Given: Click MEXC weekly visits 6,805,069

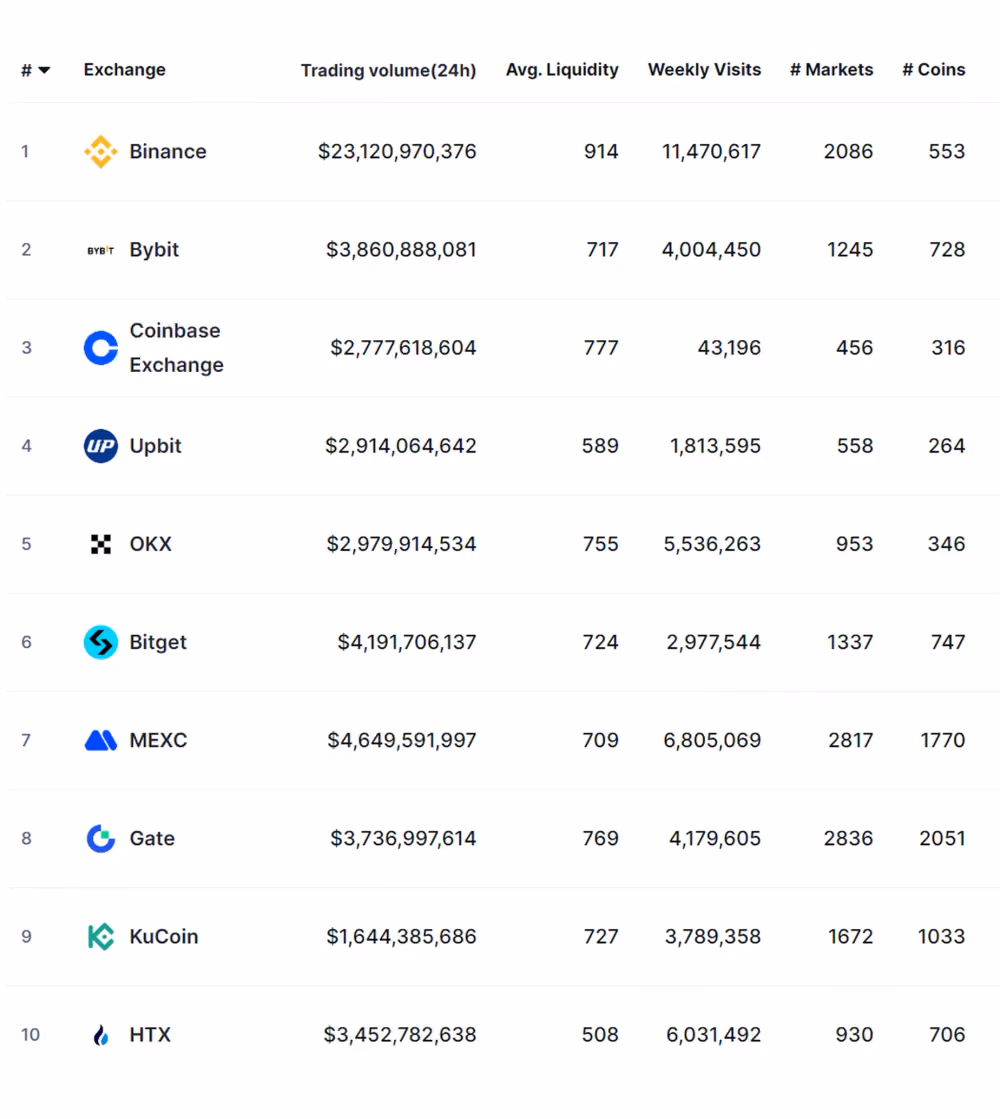Looking at the screenshot, I should coord(712,740).
